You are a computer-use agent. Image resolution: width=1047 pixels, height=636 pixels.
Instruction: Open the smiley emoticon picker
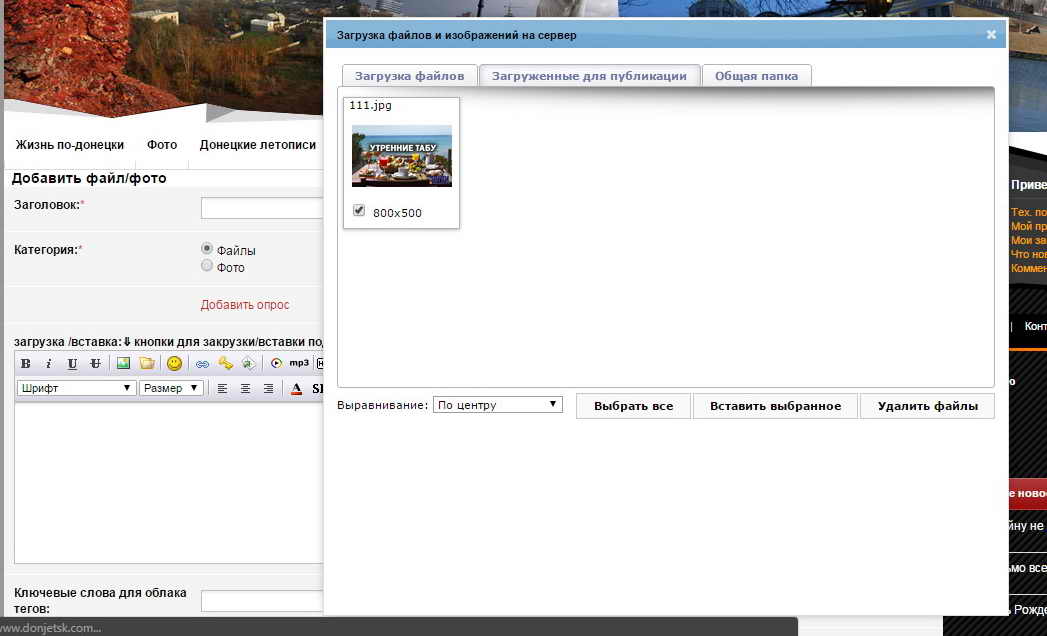(x=174, y=363)
